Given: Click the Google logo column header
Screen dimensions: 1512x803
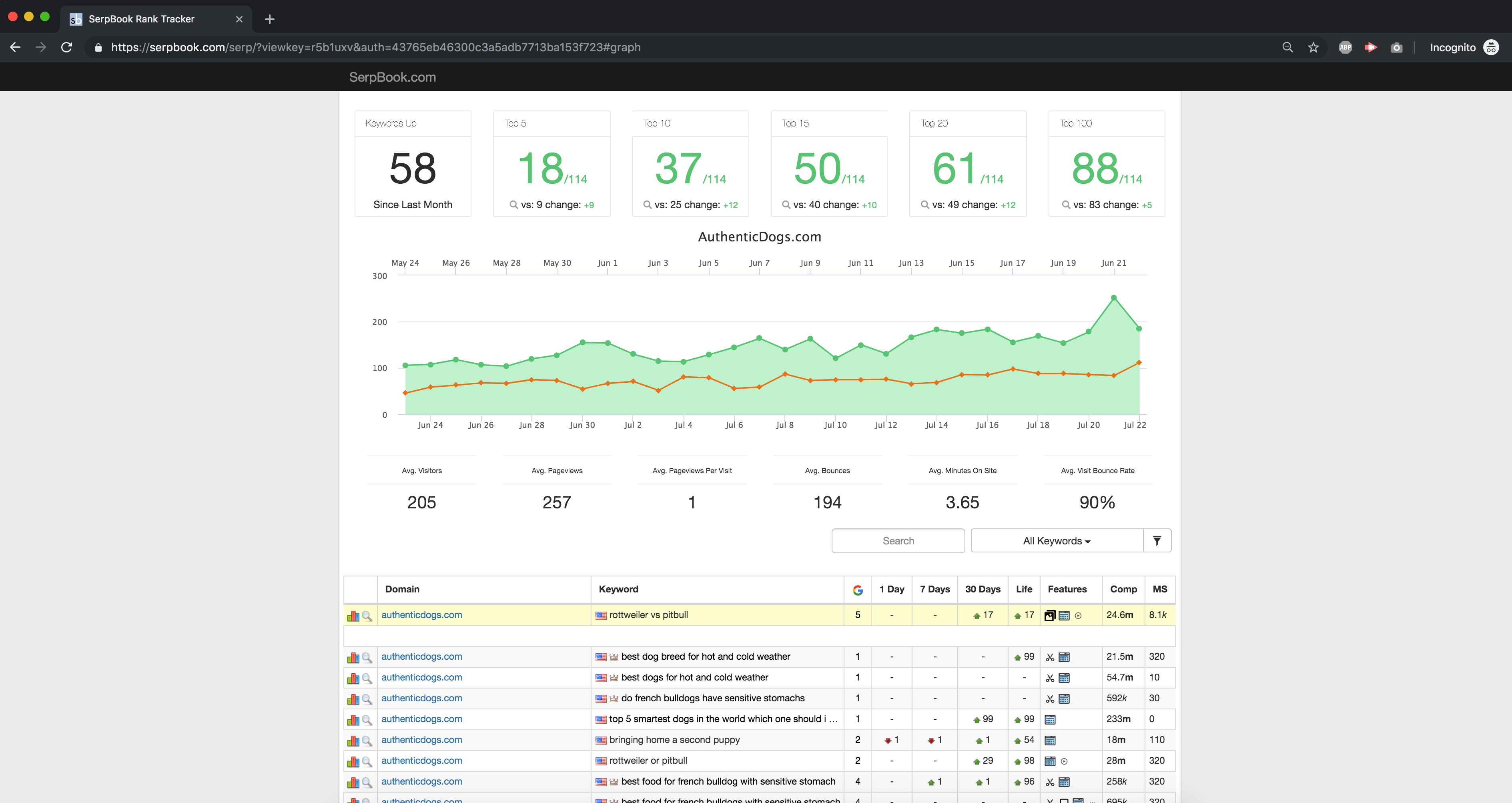Looking at the screenshot, I should point(858,590).
